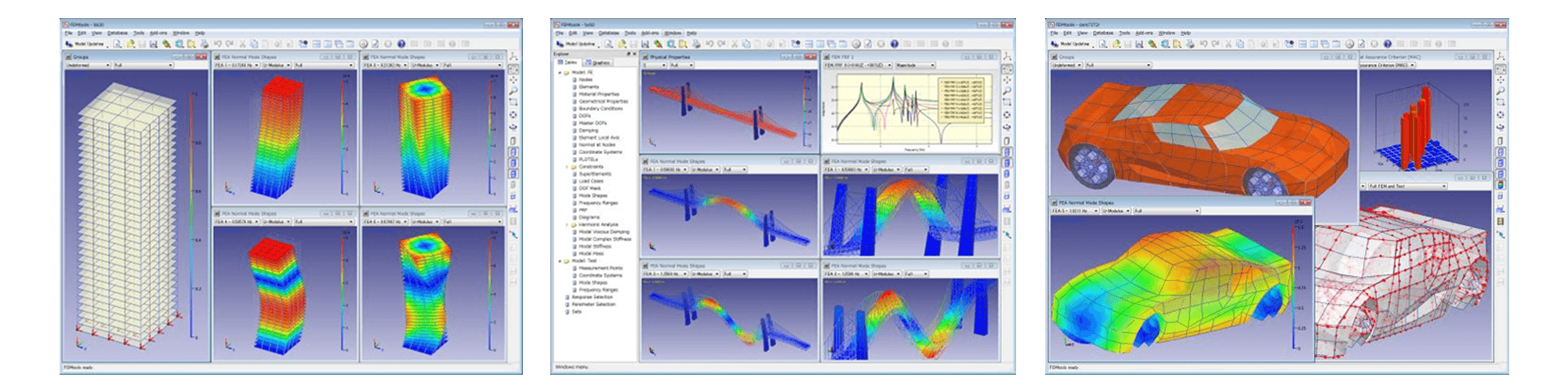This screenshot has height=392, width=1568.
Task: Click the cut scissors icon in the car window toolbar
Action: 1229,44
